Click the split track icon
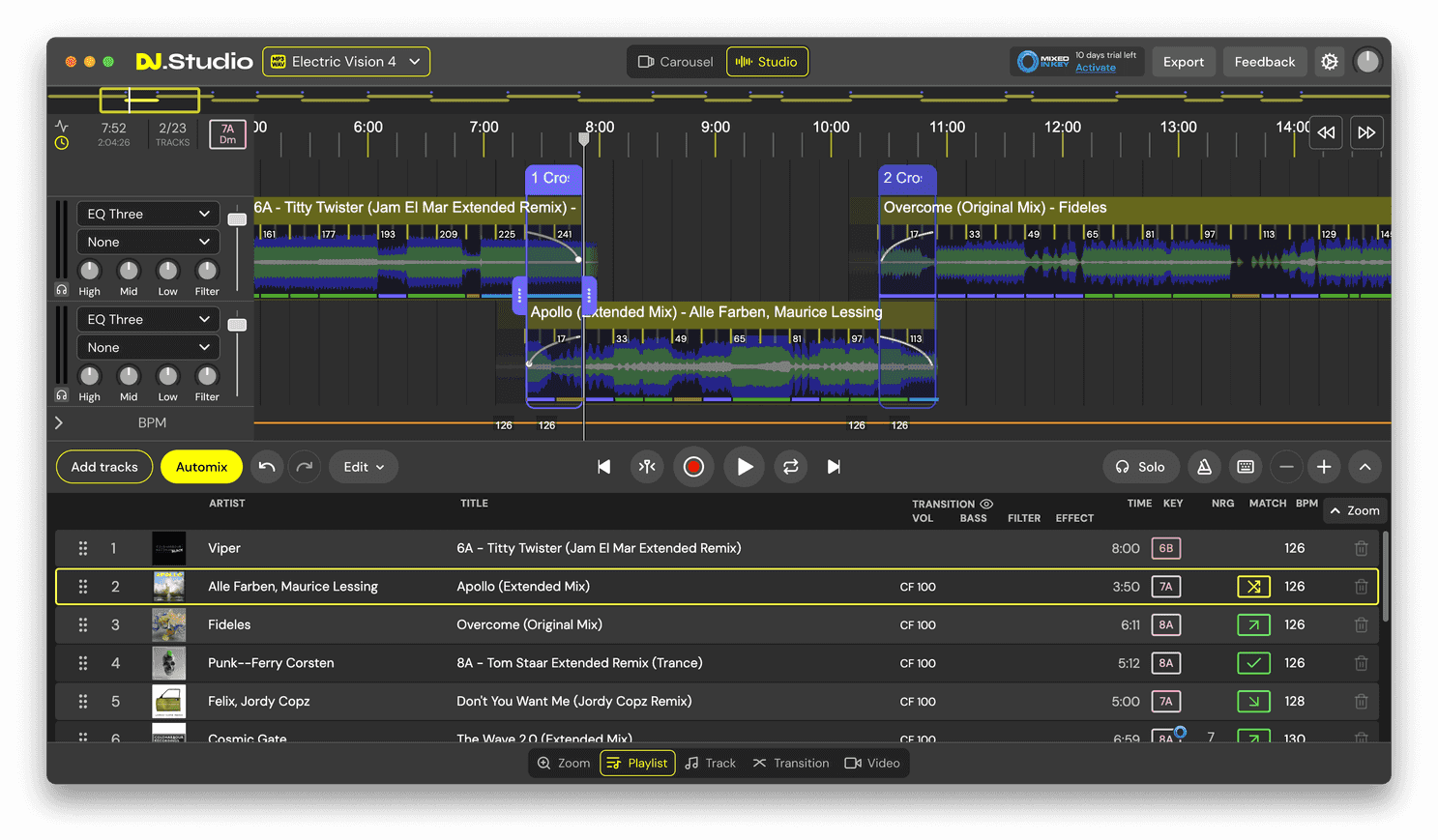Screen dimensions: 1438x840 (x=647, y=467)
